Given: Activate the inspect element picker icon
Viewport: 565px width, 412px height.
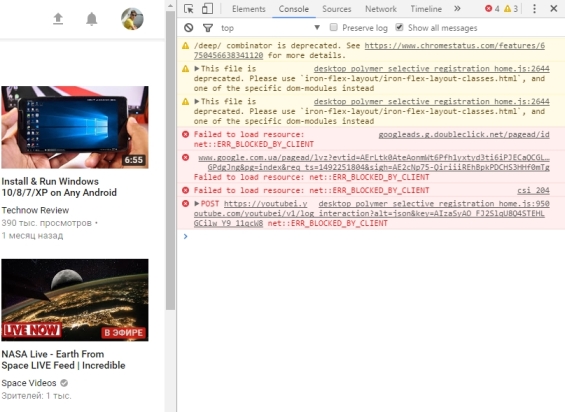Looking at the screenshot, I should [188, 9].
